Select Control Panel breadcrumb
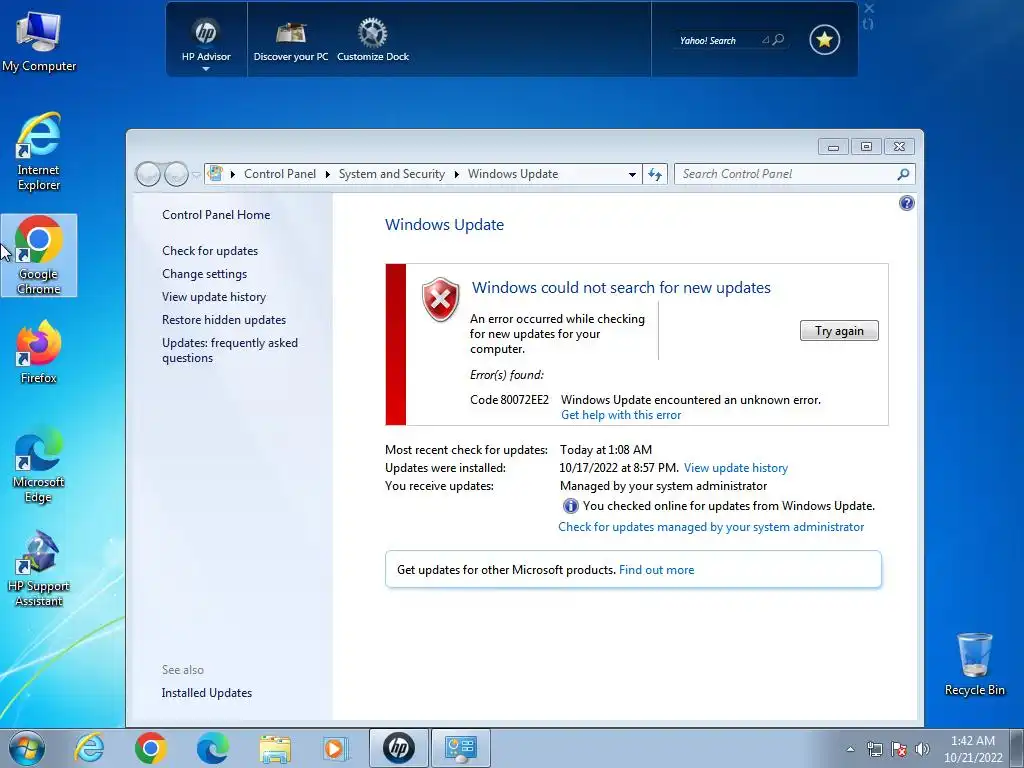The image size is (1024, 768). click(x=280, y=174)
